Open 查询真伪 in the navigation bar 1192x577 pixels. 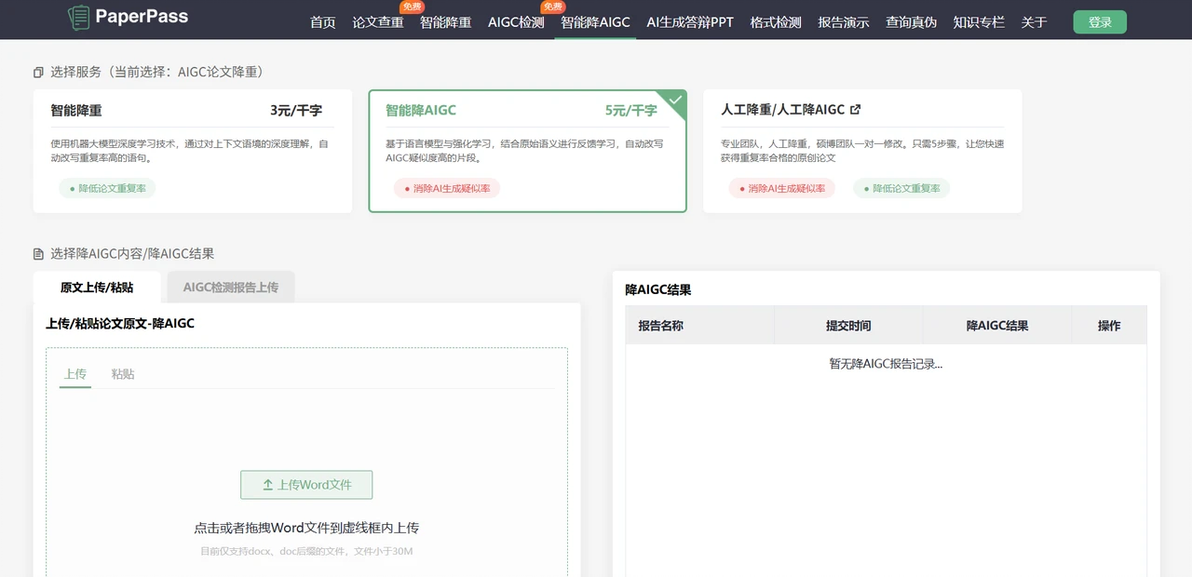click(x=911, y=22)
